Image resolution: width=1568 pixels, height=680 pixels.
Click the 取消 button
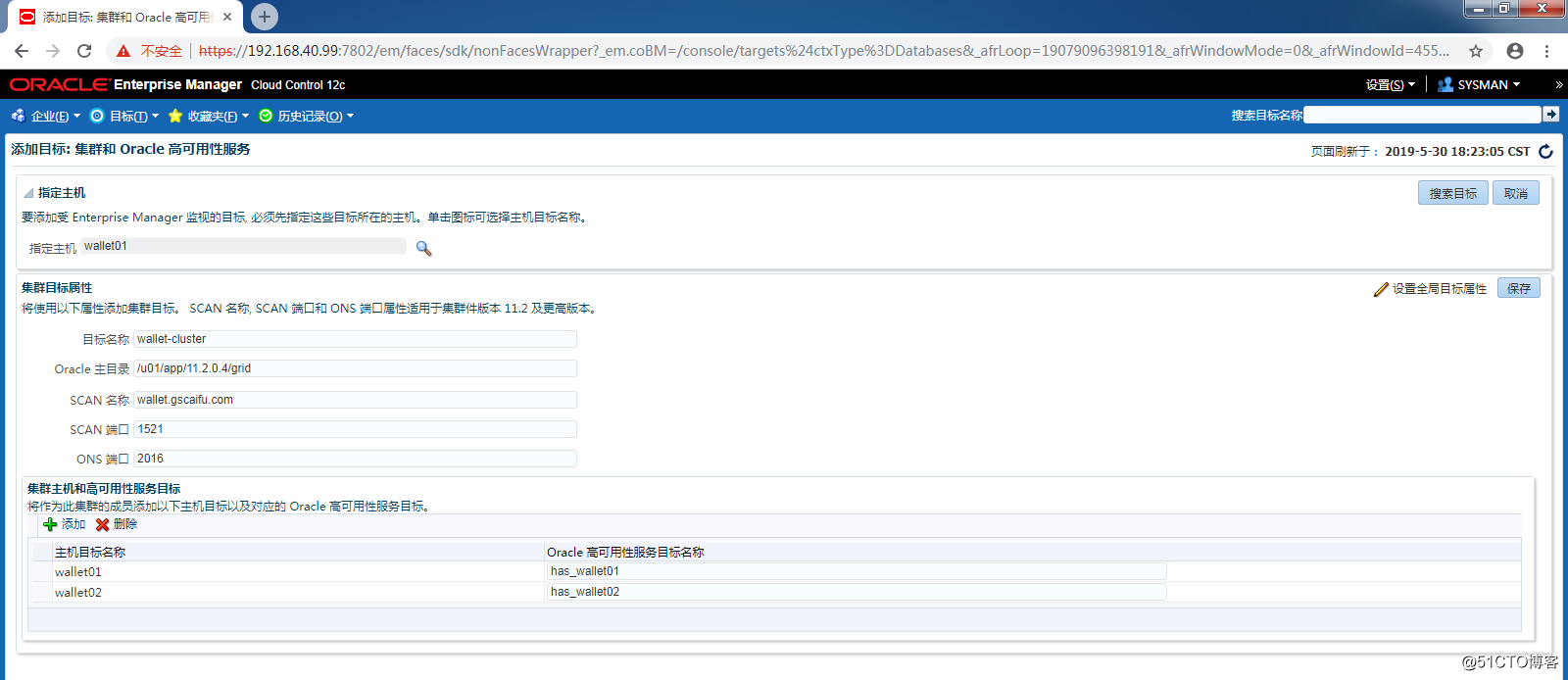point(1516,193)
